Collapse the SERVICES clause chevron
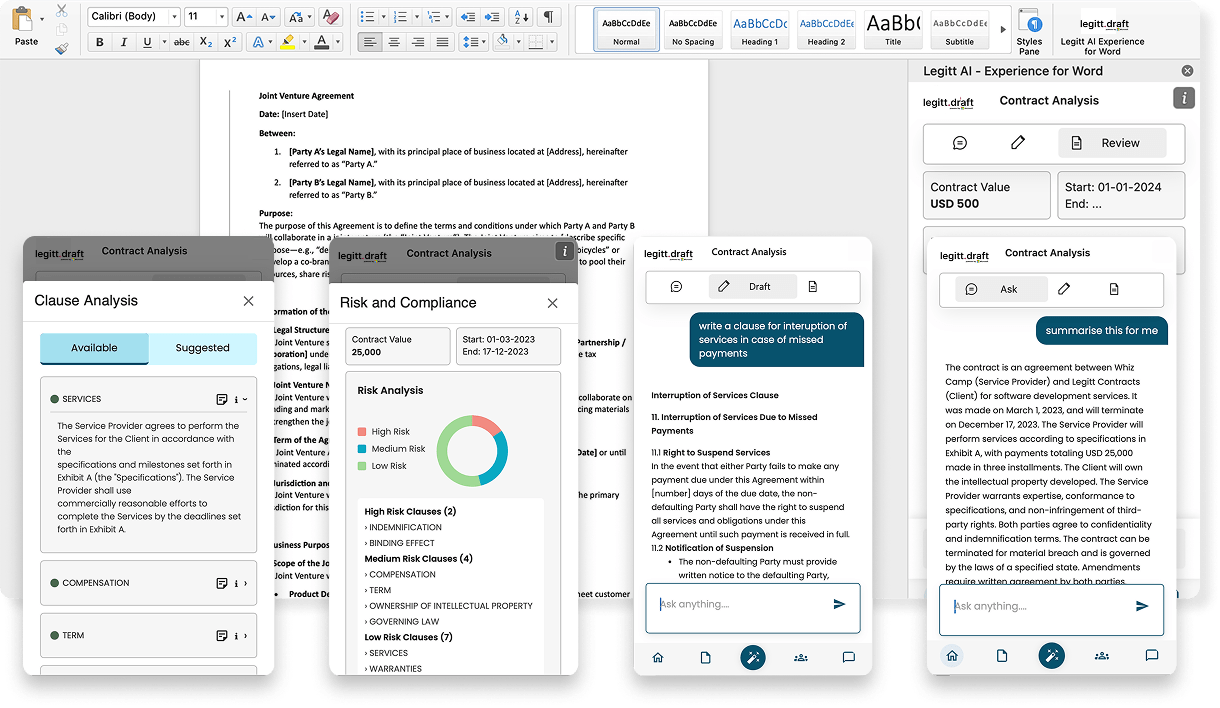This screenshot has width=1220, height=708. (x=246, y=399)
